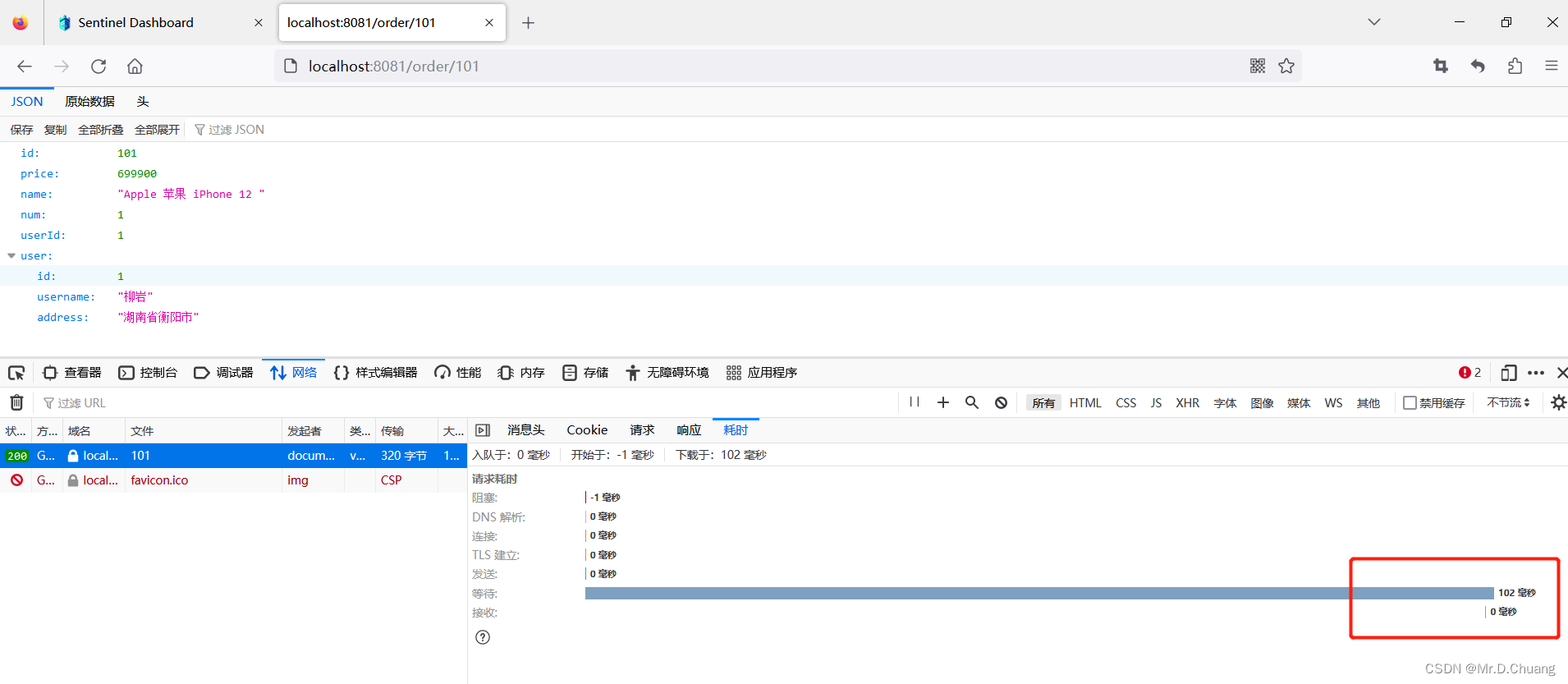Click the undo arrow toolbar icon

click(1478, 66)
